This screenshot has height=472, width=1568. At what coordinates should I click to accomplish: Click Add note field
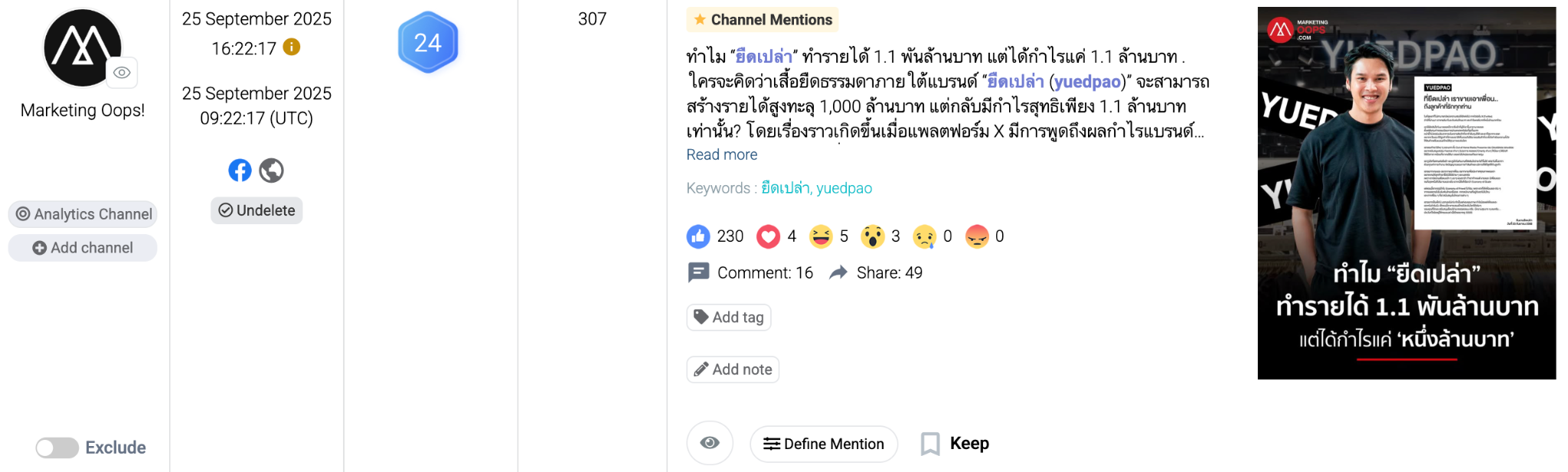click(x=733, y=369)
